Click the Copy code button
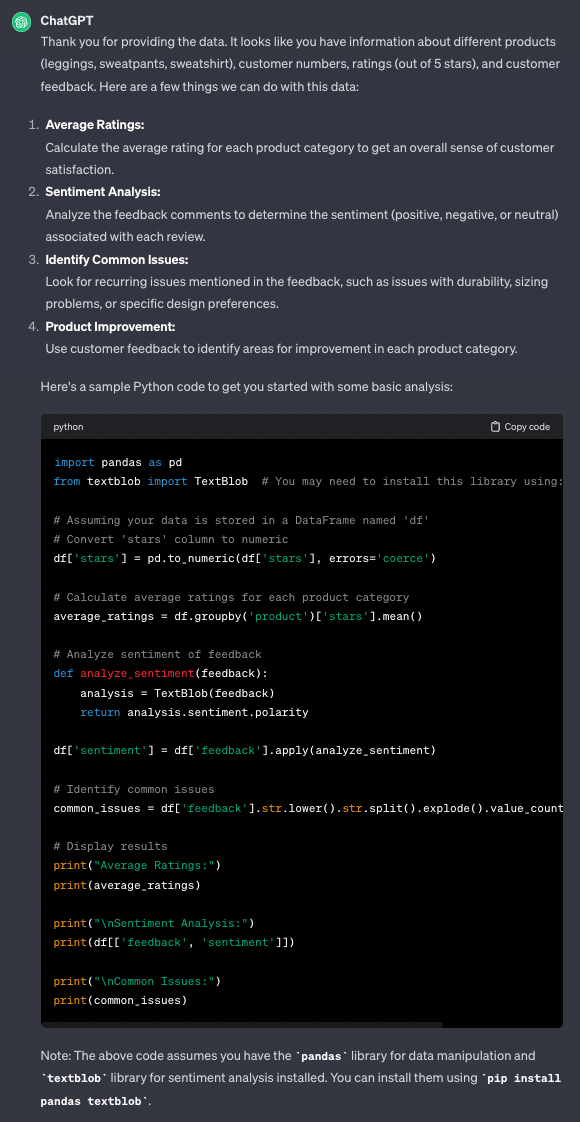580x1122 pixels. tap(520, 426)
